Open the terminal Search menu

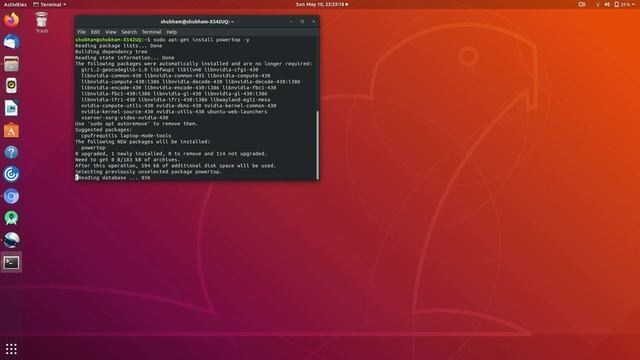point(129,32)
